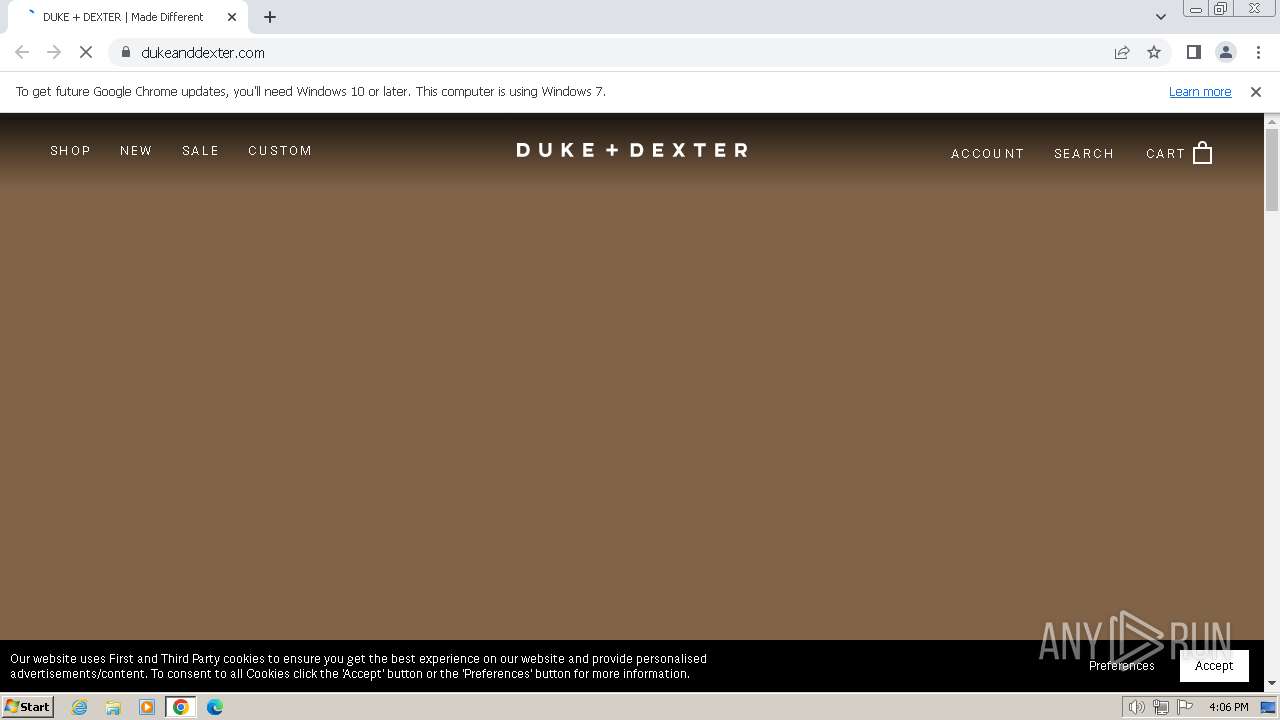
Task: Open the CUSTOM menu item
Action: [x=280, y=150]
